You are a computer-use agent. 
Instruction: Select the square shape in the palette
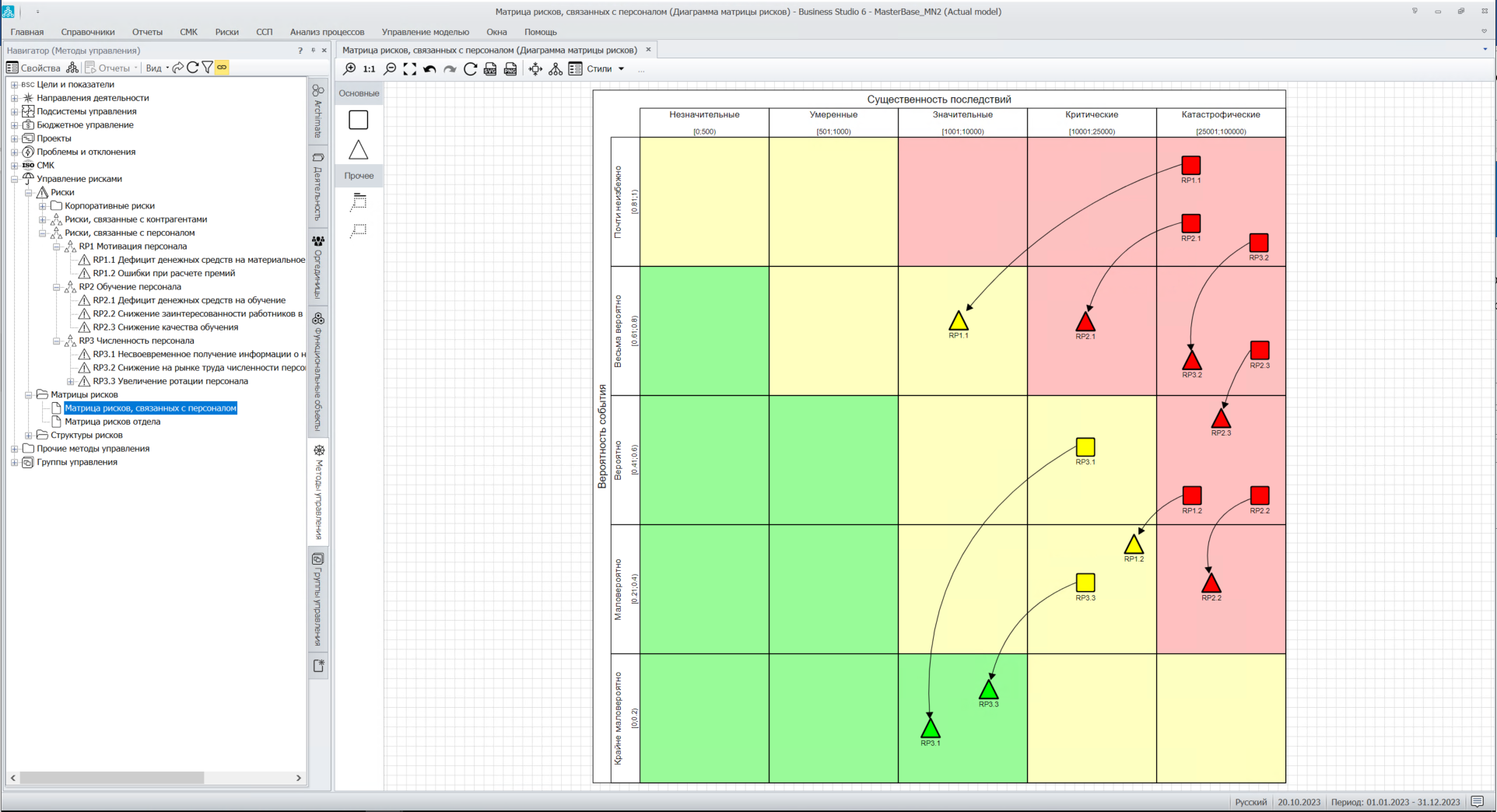pyautogui.click(x=359, y=120)
